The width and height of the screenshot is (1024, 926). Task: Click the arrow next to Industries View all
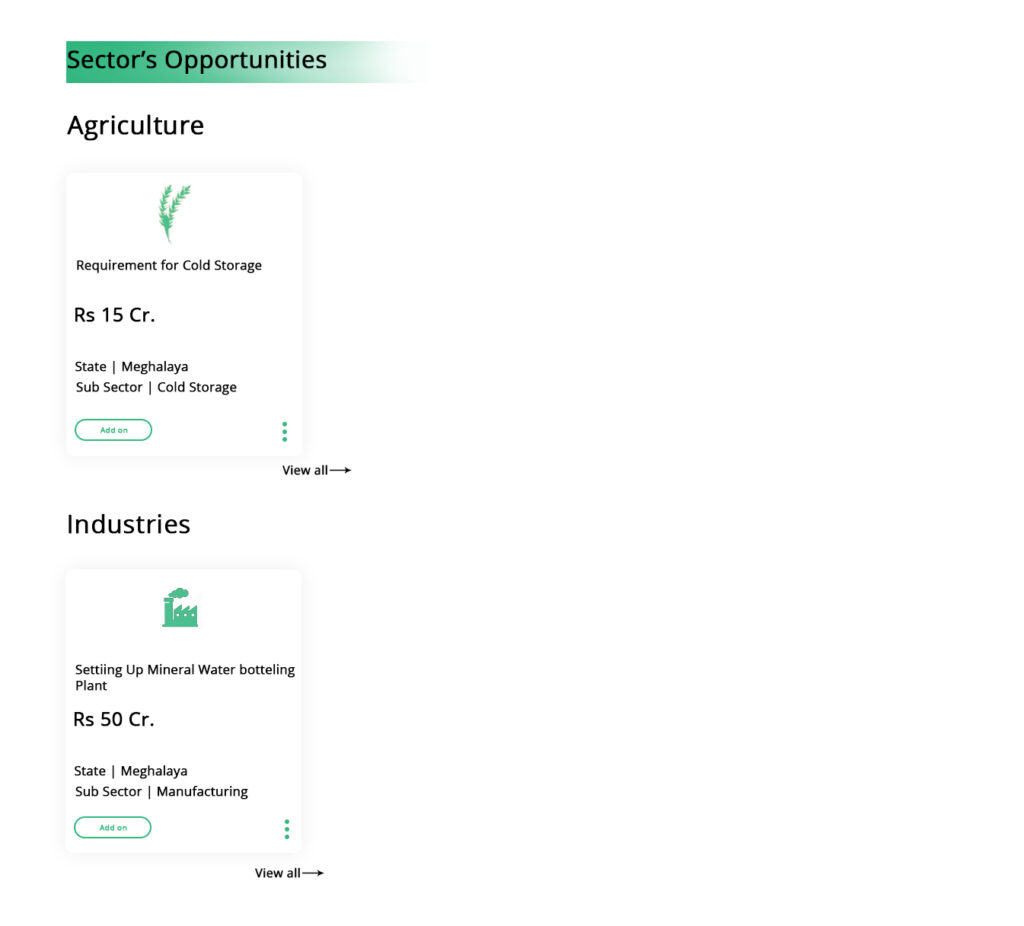point(313,873)
